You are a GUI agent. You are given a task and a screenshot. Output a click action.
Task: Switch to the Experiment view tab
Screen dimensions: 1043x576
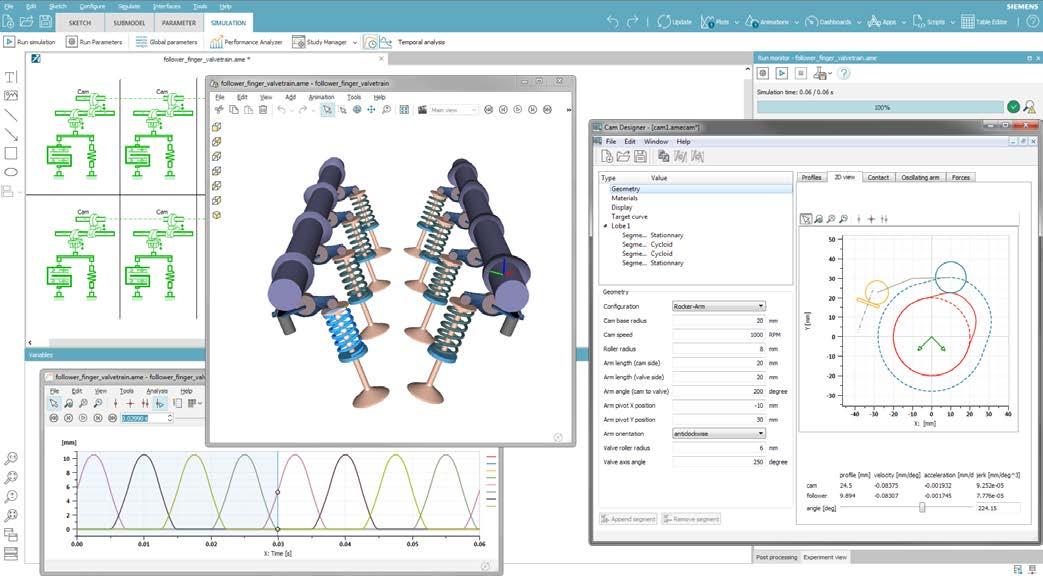[x=825, y=557]
